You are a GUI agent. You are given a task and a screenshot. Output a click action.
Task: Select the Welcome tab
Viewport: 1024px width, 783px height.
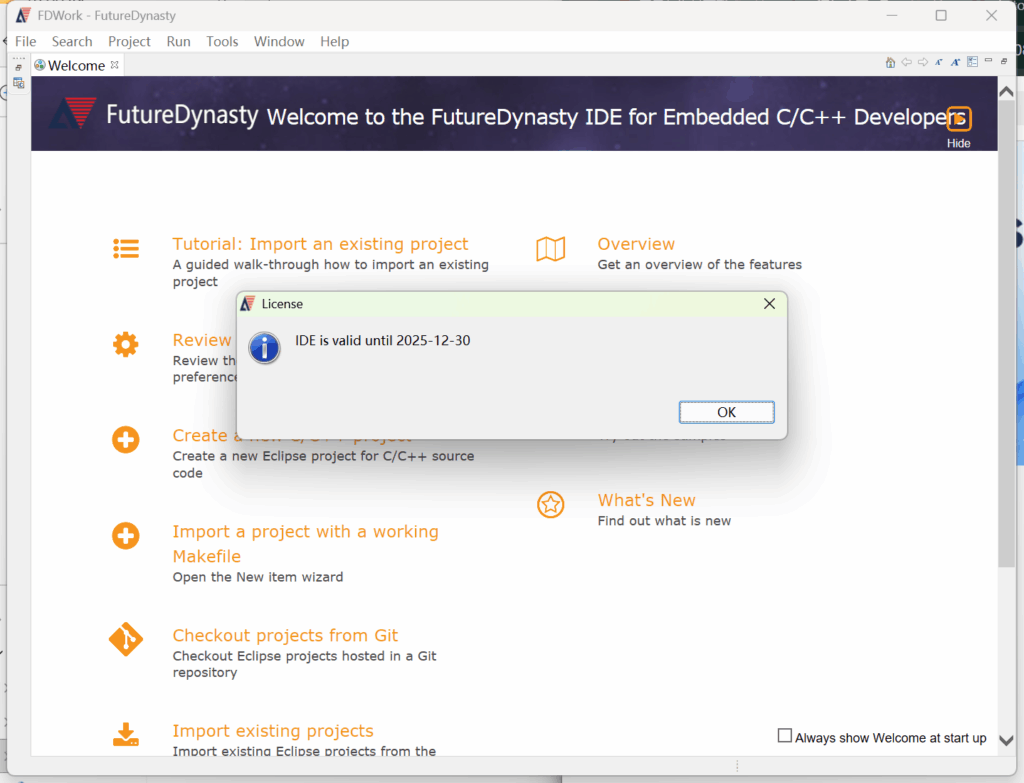point(76,65)
